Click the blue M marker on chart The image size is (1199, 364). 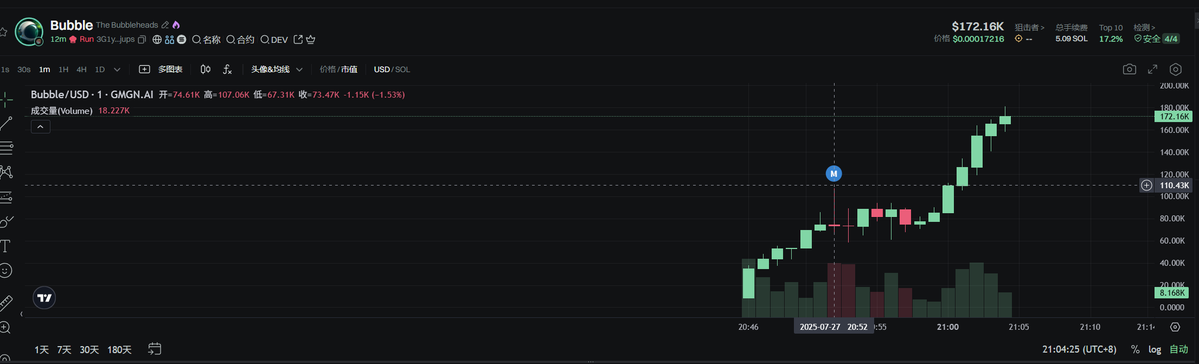coord(833,174)
